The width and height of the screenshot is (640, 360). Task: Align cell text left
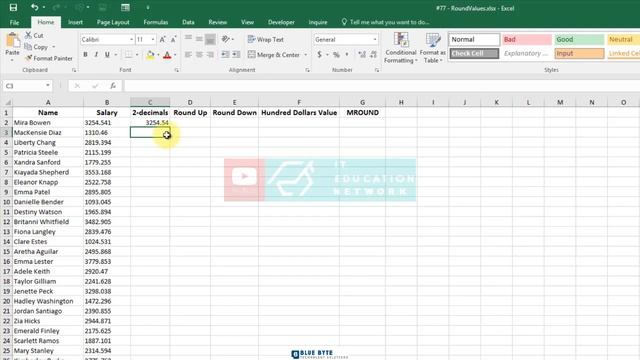(188, 55)
